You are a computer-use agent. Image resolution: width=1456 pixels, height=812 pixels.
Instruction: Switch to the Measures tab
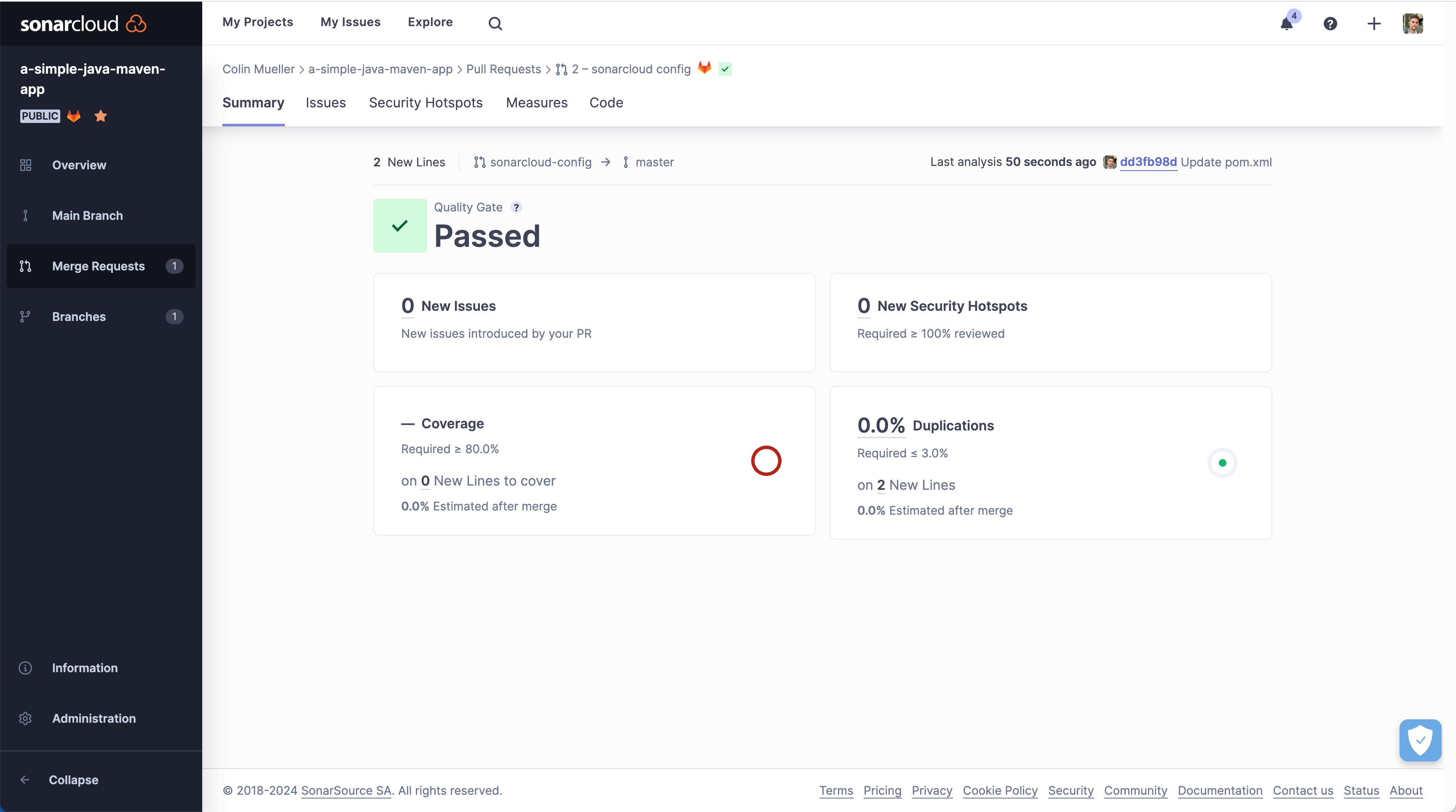[x=536, y=103]
